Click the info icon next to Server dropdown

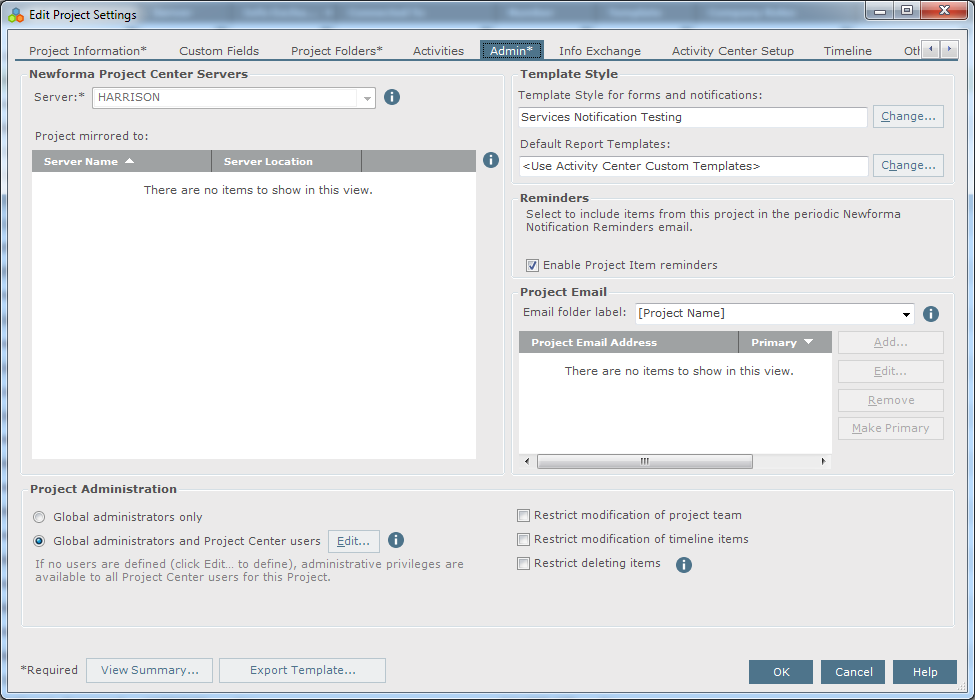(392, 97)
